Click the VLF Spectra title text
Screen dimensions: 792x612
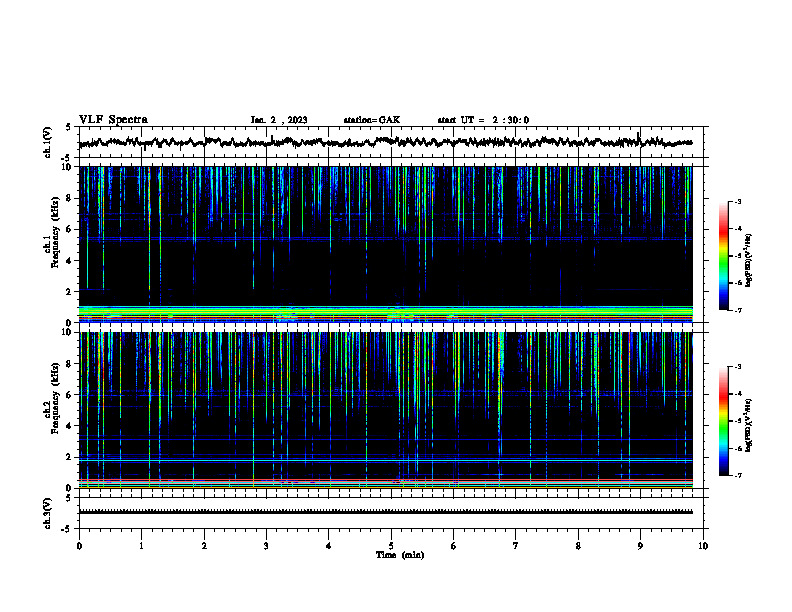click(113, 120)
